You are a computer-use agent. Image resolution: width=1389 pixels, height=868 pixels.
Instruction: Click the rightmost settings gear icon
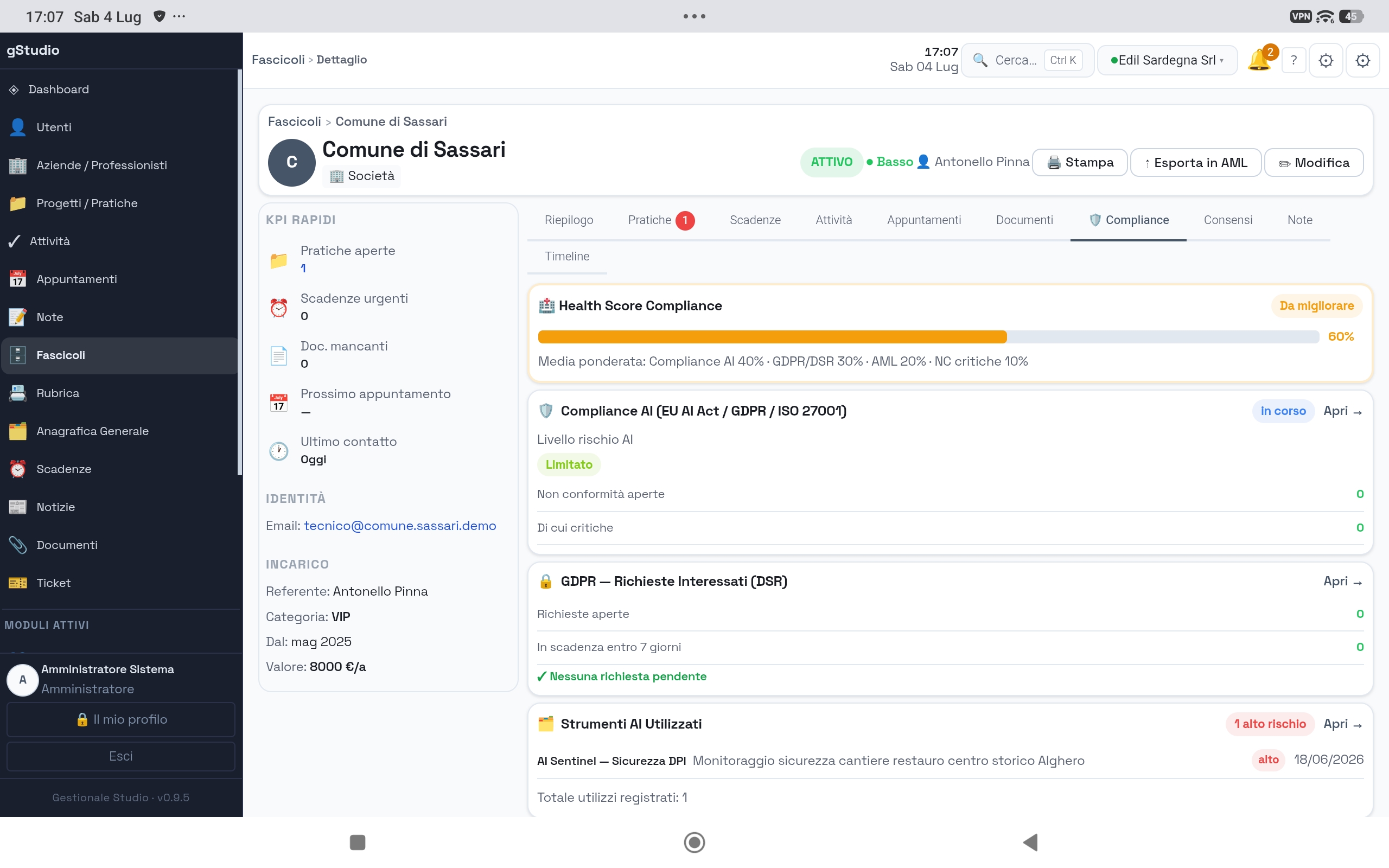[1362, 60]
